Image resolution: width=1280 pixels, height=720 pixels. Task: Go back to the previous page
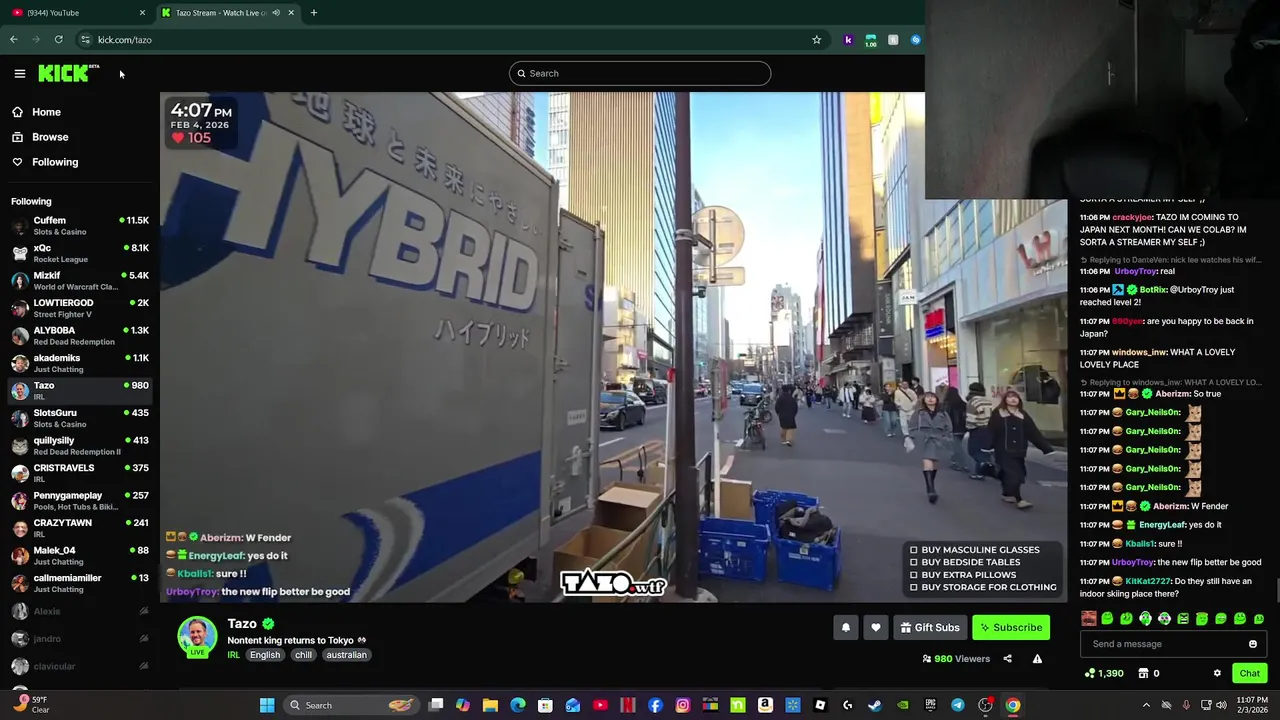pos(13,40)
